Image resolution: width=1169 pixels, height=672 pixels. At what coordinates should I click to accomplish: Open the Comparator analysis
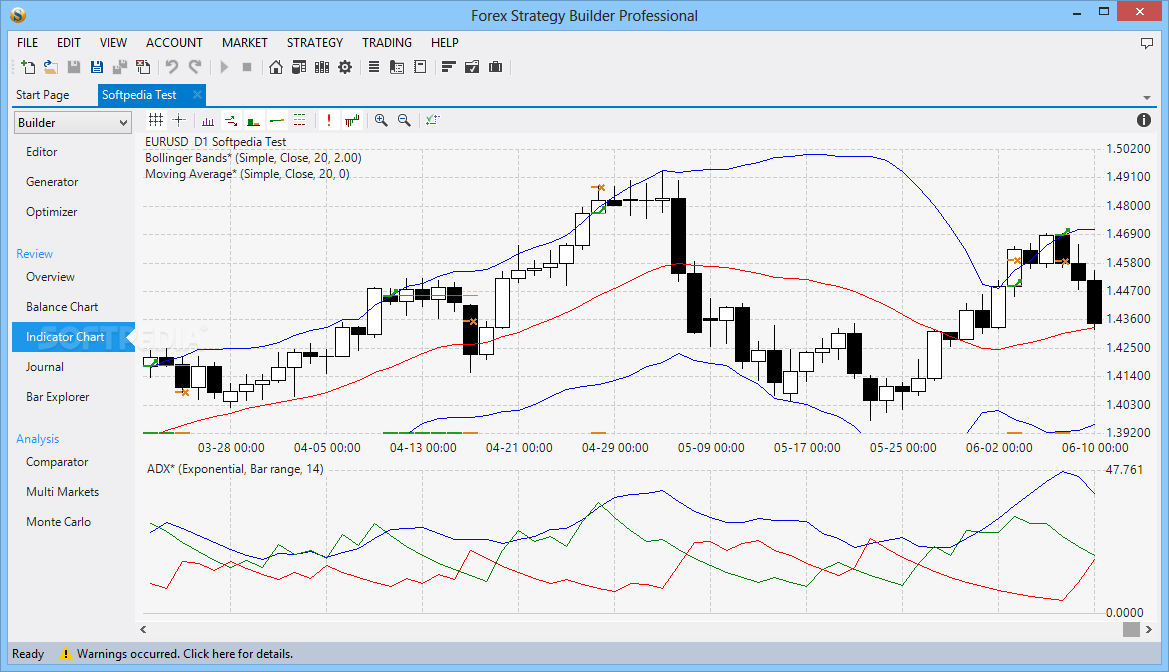[57, 462]
